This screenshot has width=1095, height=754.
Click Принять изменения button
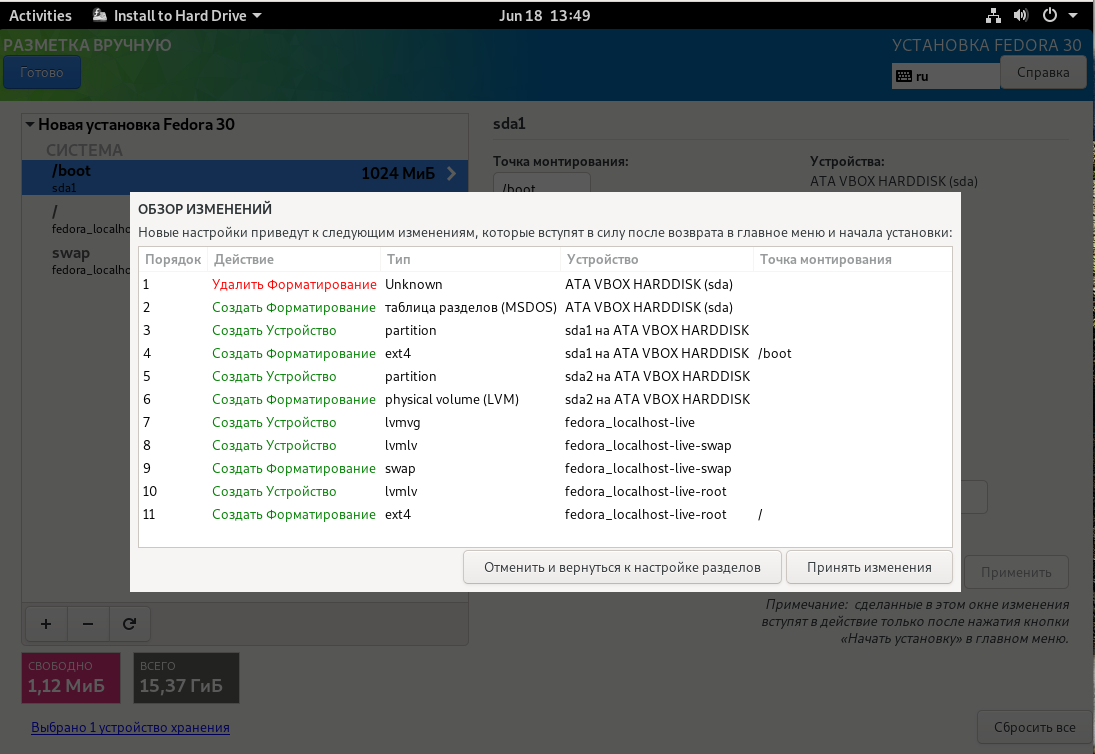tap(869, 567)
